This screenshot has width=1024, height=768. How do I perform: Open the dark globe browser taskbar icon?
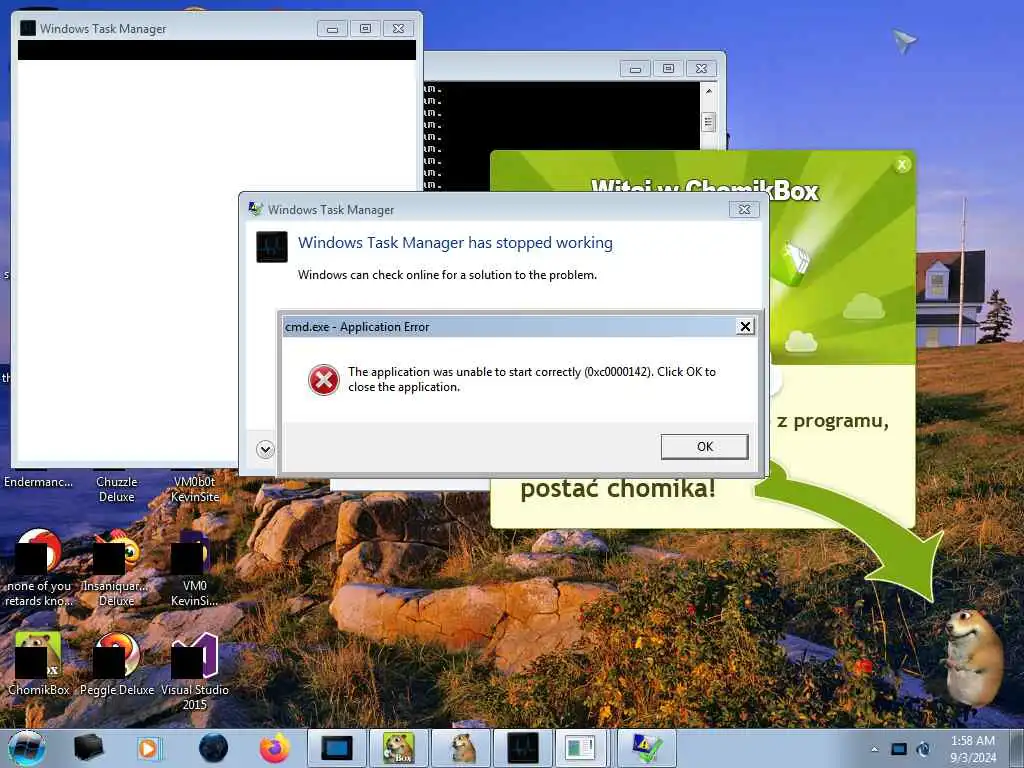213,748
